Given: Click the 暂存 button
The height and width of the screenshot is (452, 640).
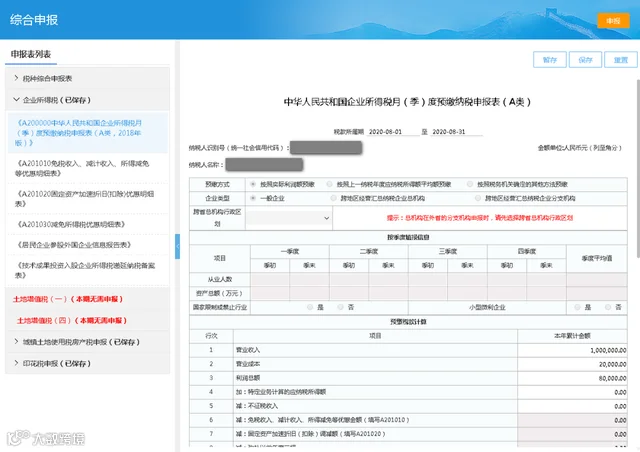Looking at the screenshot, I should 550,60.
